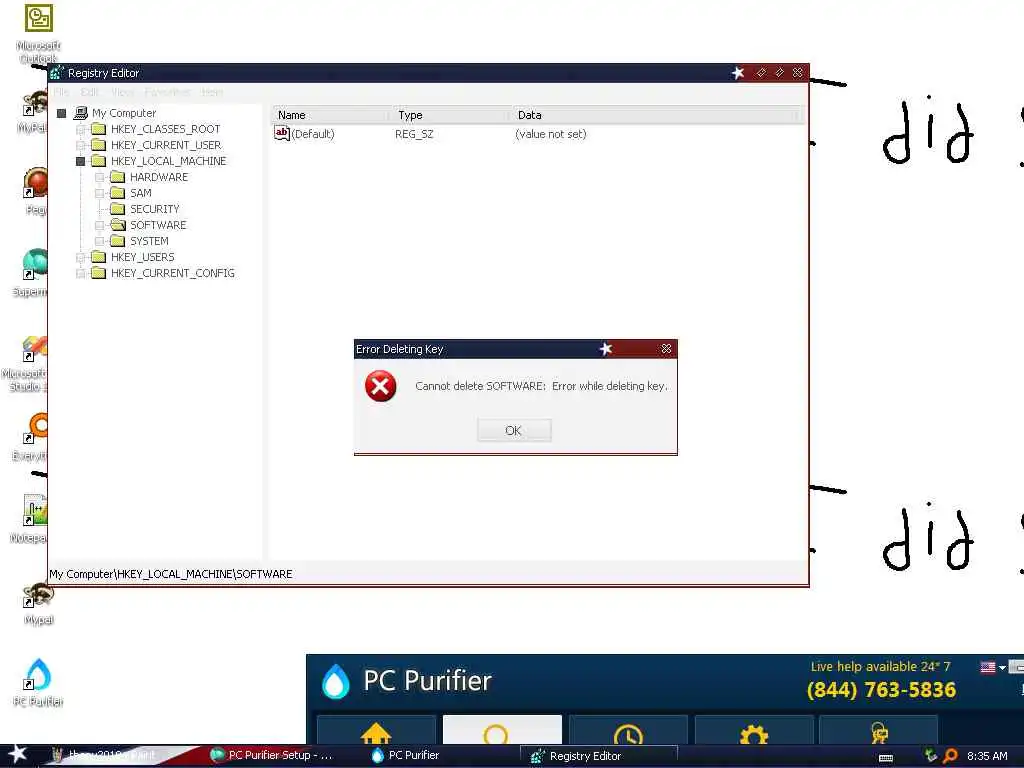Click the star button in Registry Editor title bar
Screen dimensions: 1024x768
tap(738, 72)
